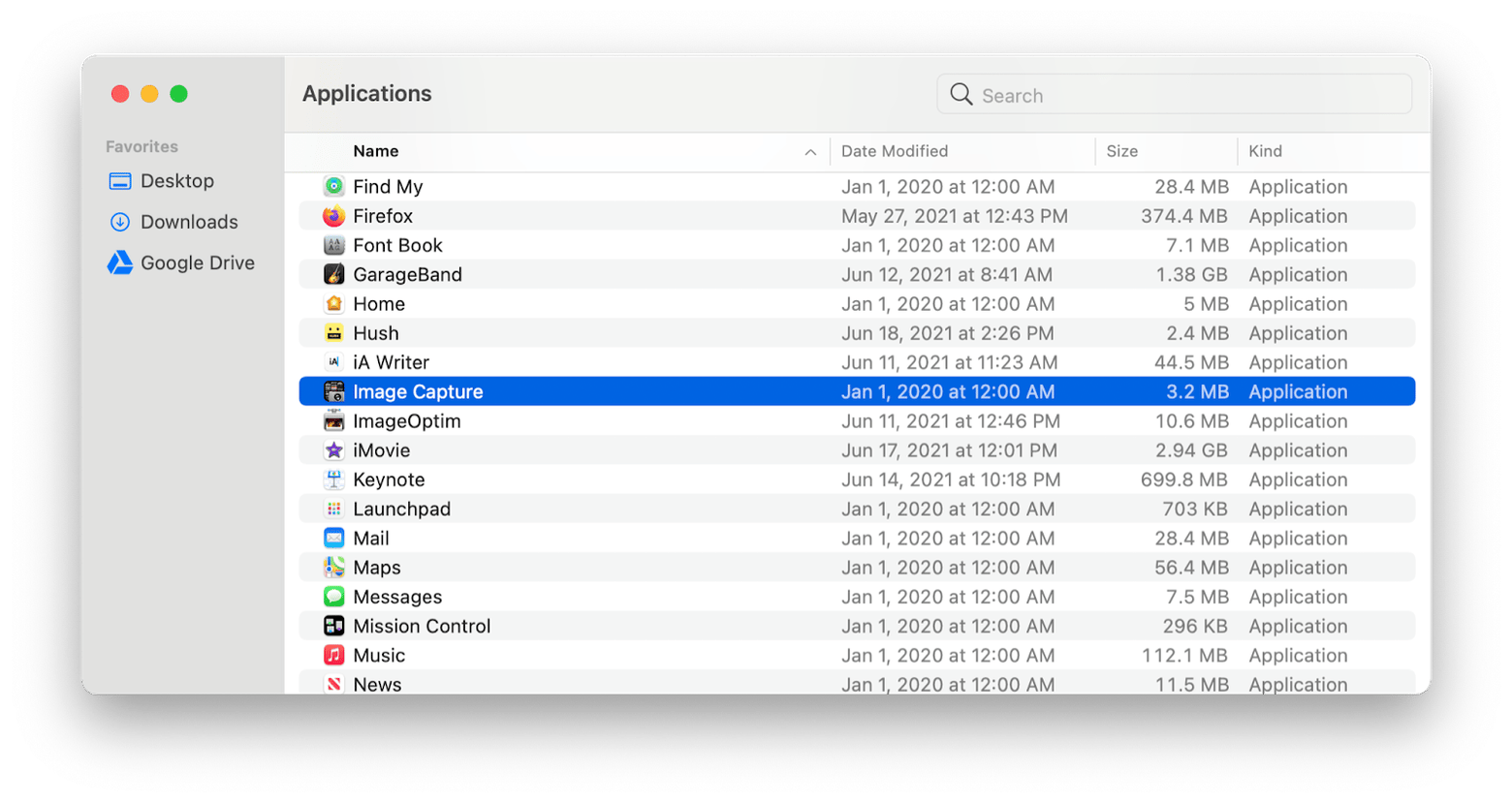The image size is (1512, 803).
Task: Click the Desktop icon in sidebar
Action: (120, 181)
